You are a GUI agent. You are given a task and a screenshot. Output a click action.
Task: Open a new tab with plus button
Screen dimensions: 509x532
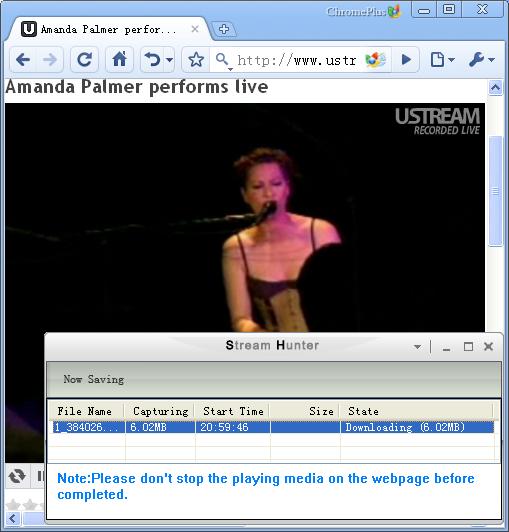coord(224,29)
